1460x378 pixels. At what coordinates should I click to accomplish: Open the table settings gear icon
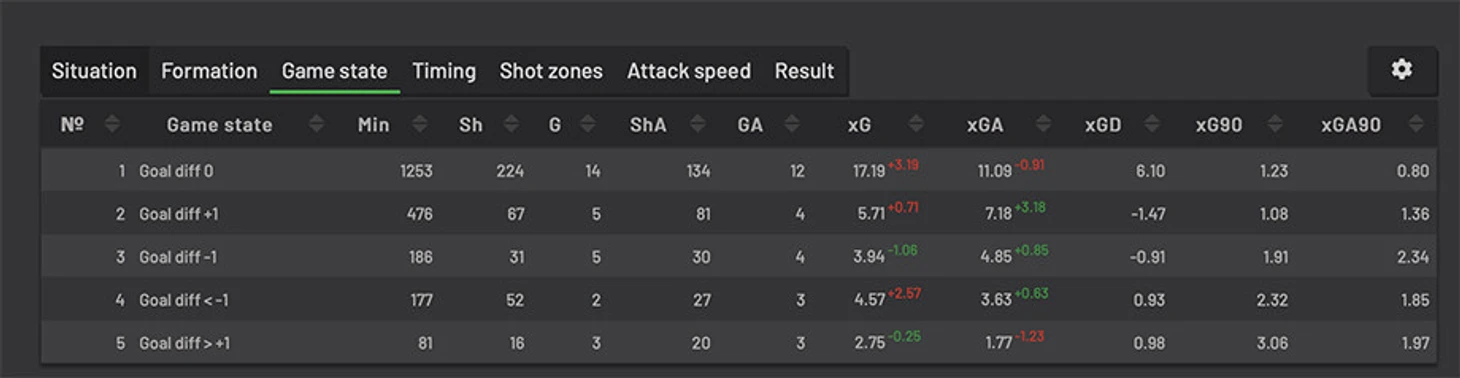pos(1402,70)
